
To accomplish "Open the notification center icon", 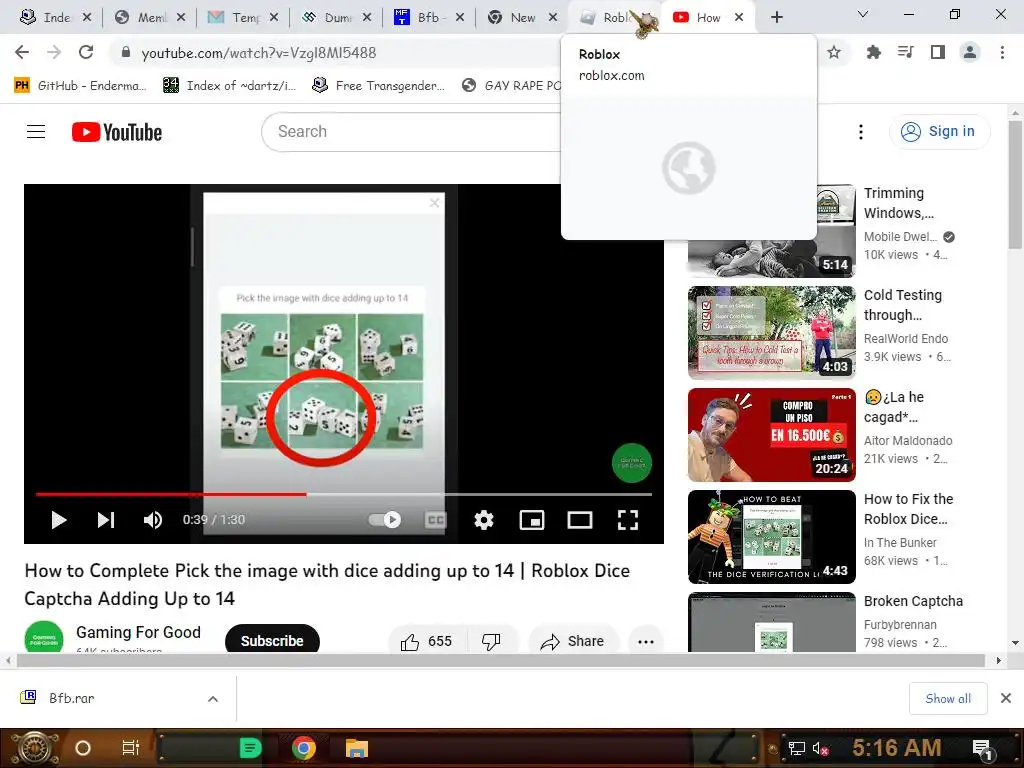I will 983,749.
